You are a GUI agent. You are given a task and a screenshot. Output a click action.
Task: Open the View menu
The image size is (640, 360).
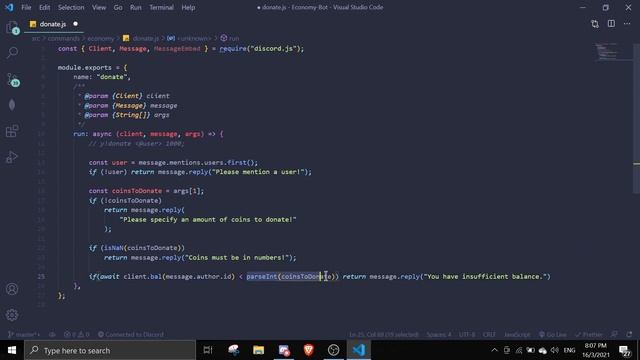click(x=99, y=7)
